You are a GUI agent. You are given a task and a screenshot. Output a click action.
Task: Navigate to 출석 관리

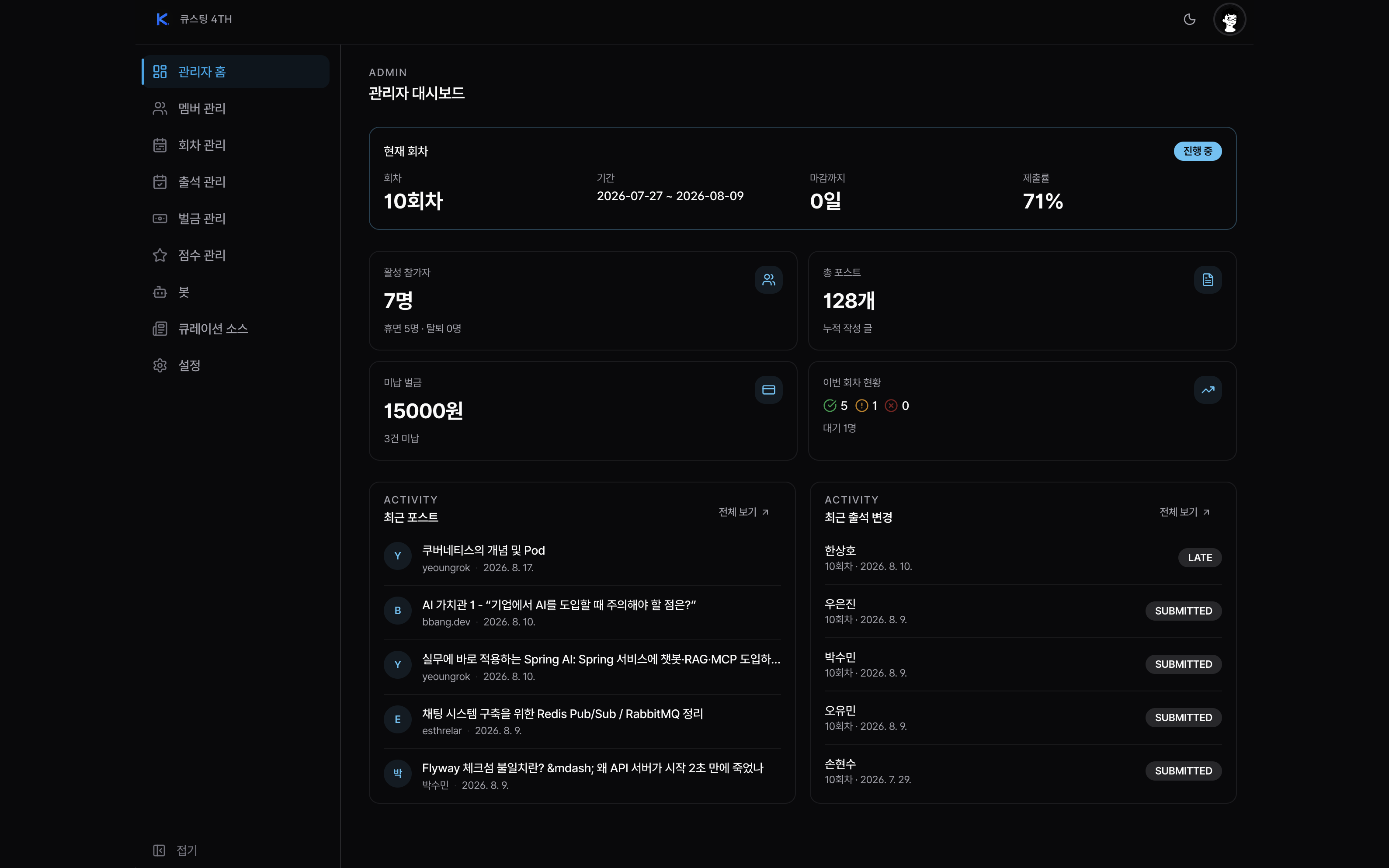pos(236,182)
